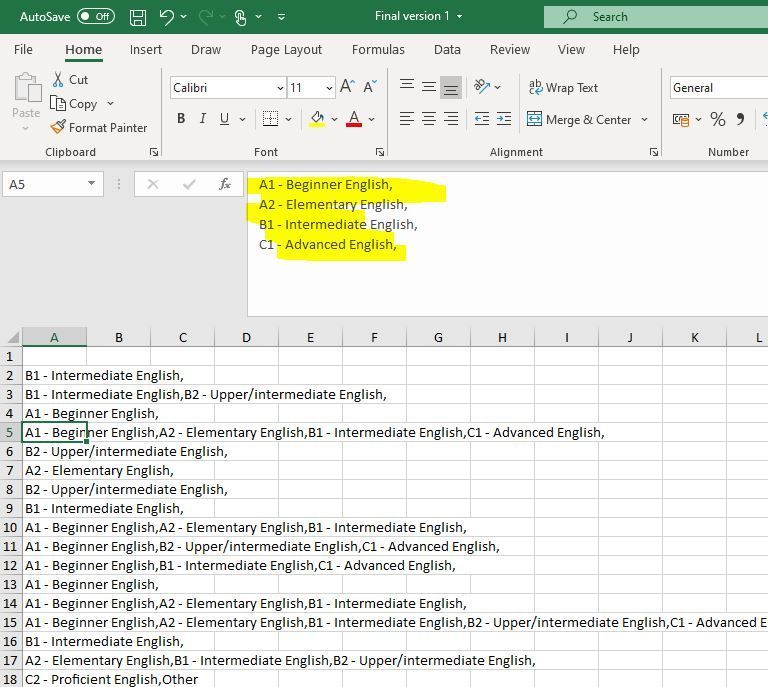Click the Borders icon

click(x=270, y=118)
